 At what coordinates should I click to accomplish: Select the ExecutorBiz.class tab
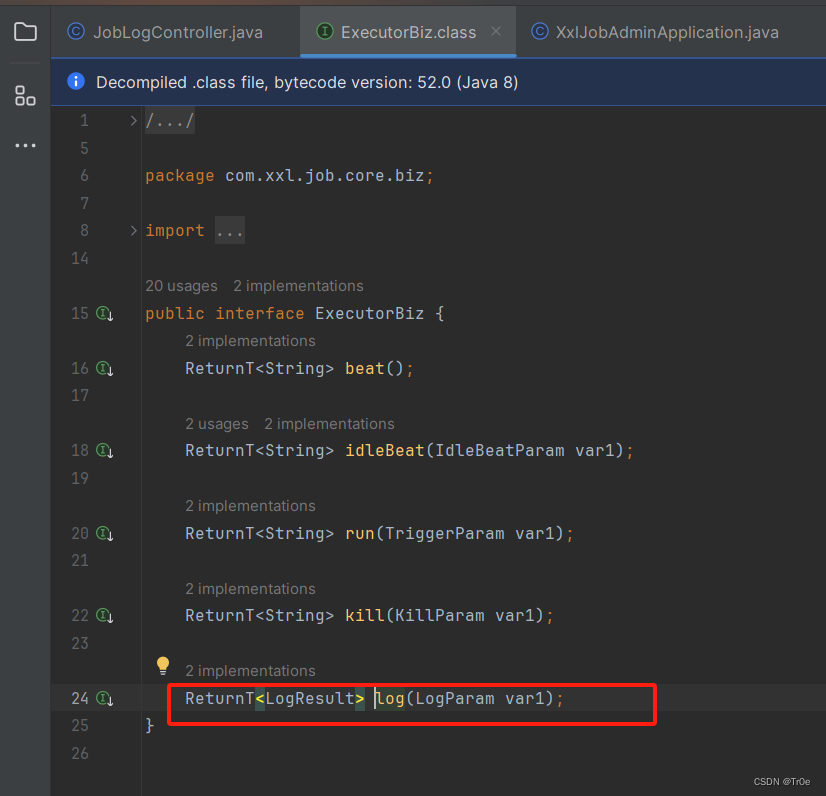(x=408, y=32)
